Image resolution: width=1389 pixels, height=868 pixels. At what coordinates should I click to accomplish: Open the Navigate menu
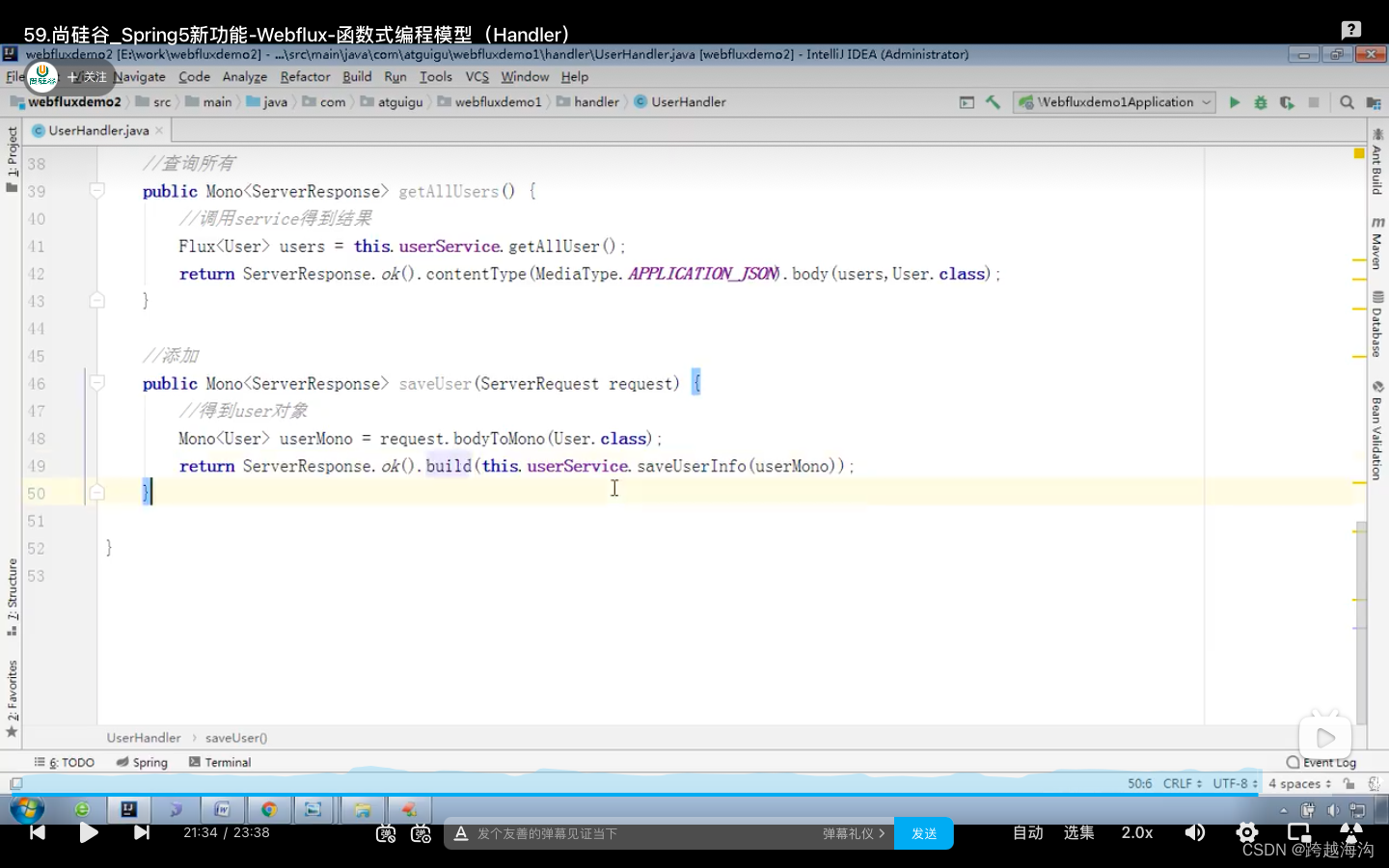(140, 76)
